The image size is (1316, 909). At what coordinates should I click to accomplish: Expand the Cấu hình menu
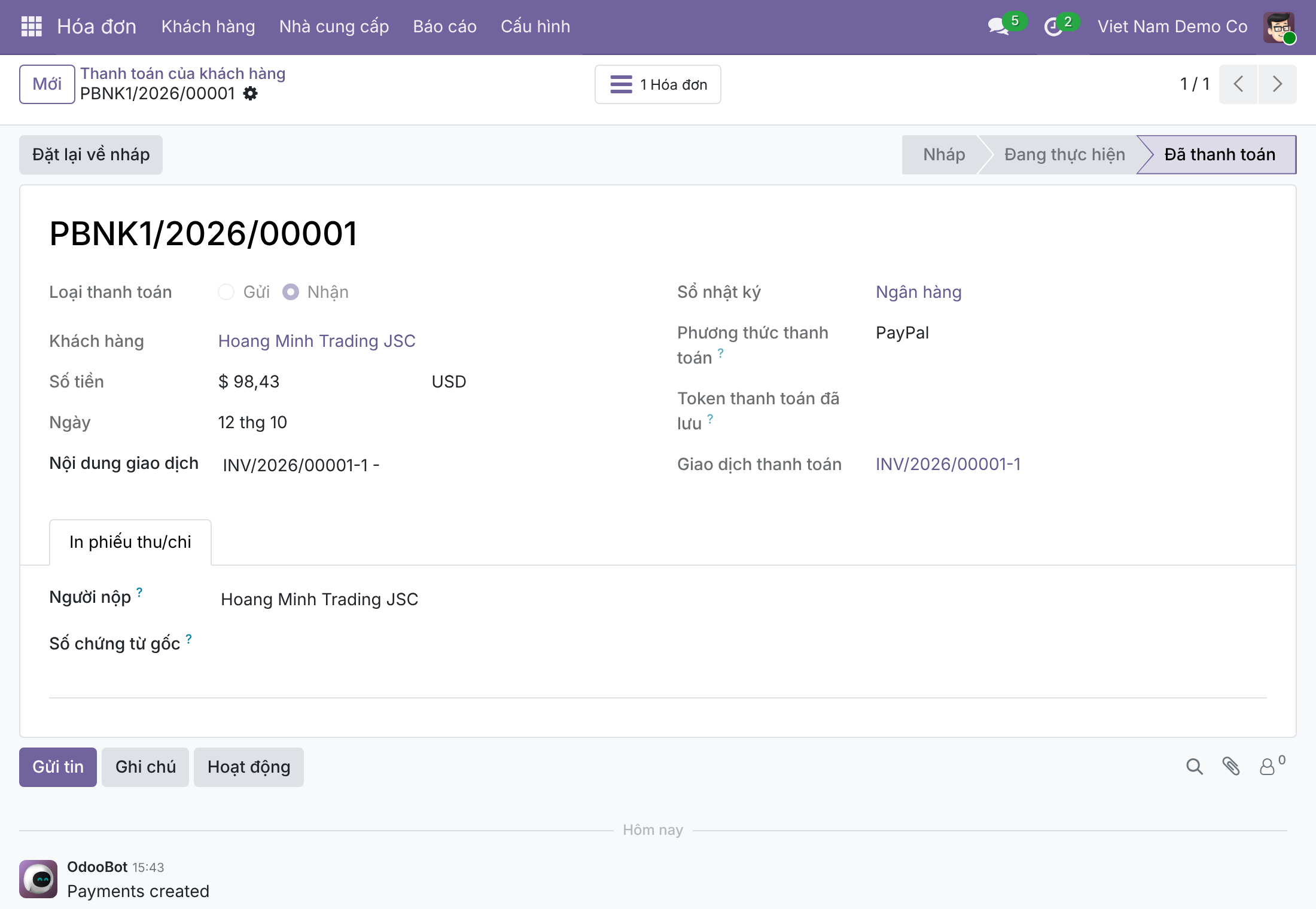point(535,27)
